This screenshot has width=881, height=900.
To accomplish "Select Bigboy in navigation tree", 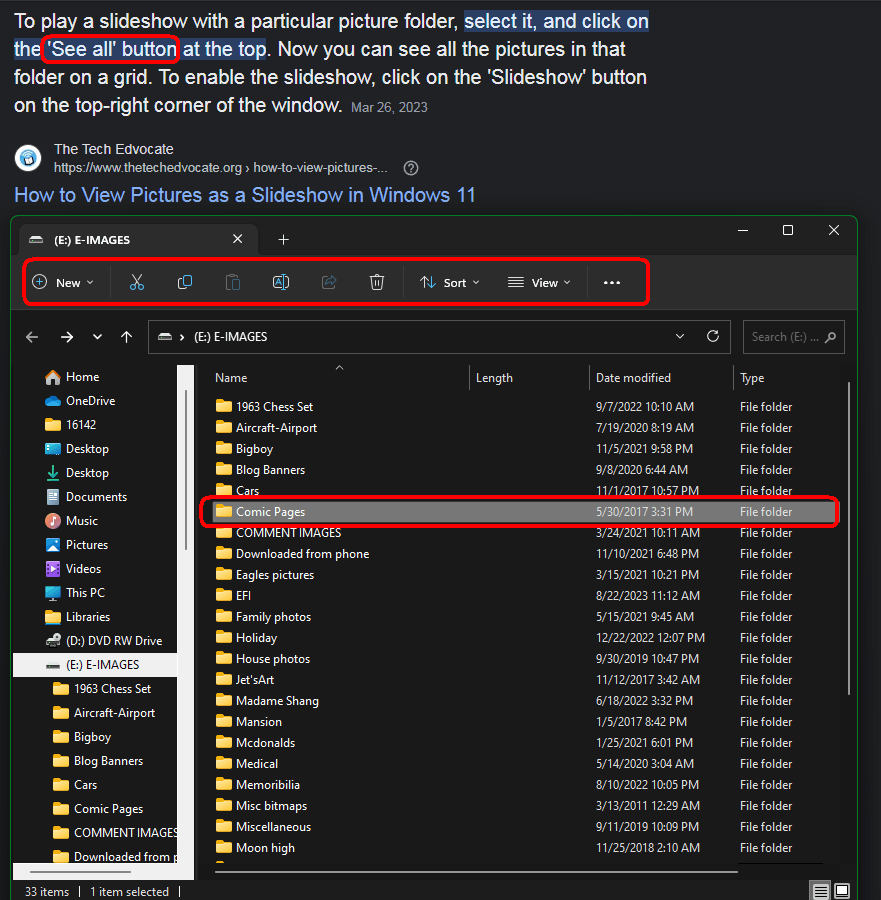I will pos(82,737).
